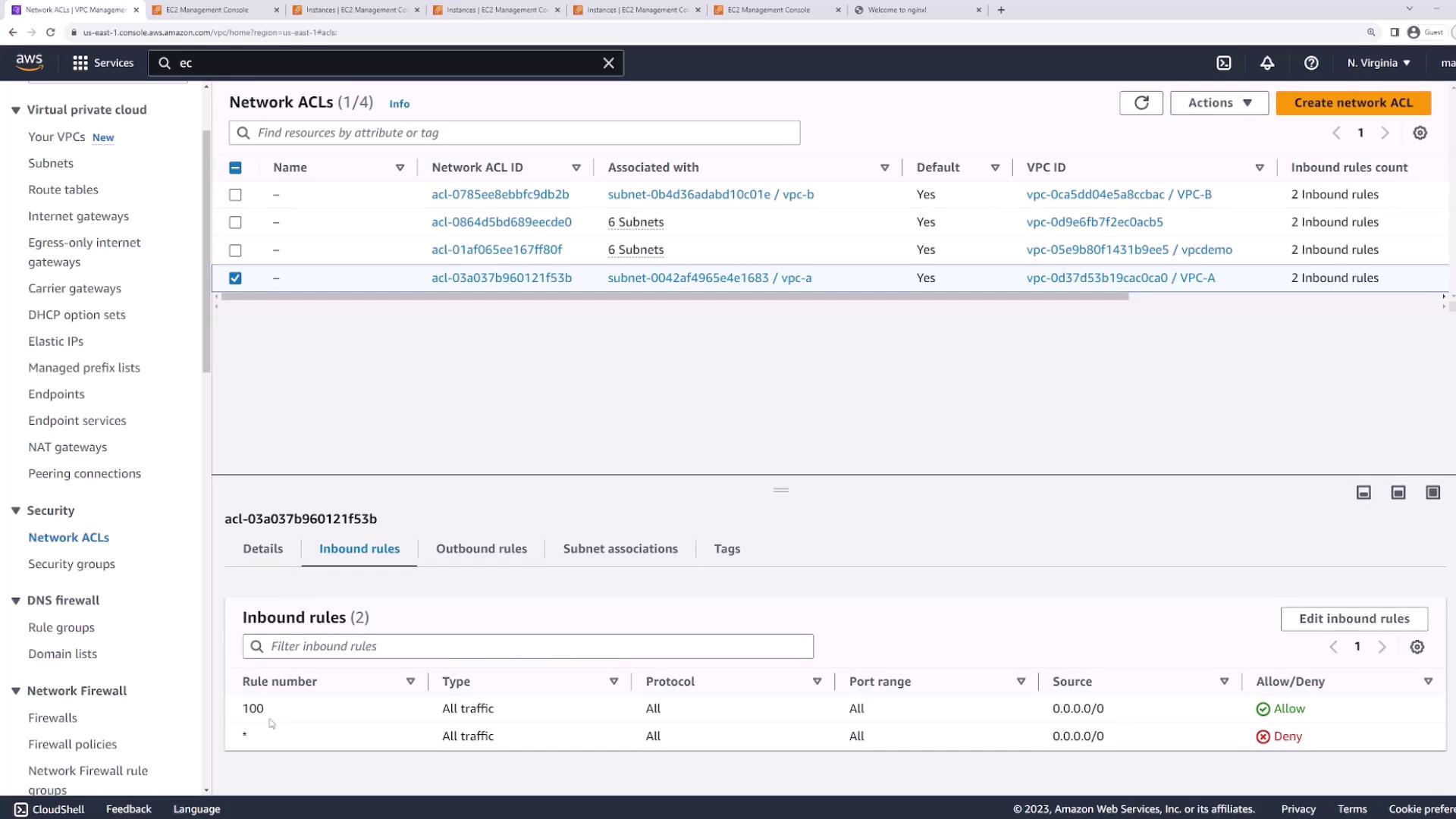Open inbound rules preferences gear icon
The width and height of the screenshot is (1456, 819).
(x=1417, y=647)
